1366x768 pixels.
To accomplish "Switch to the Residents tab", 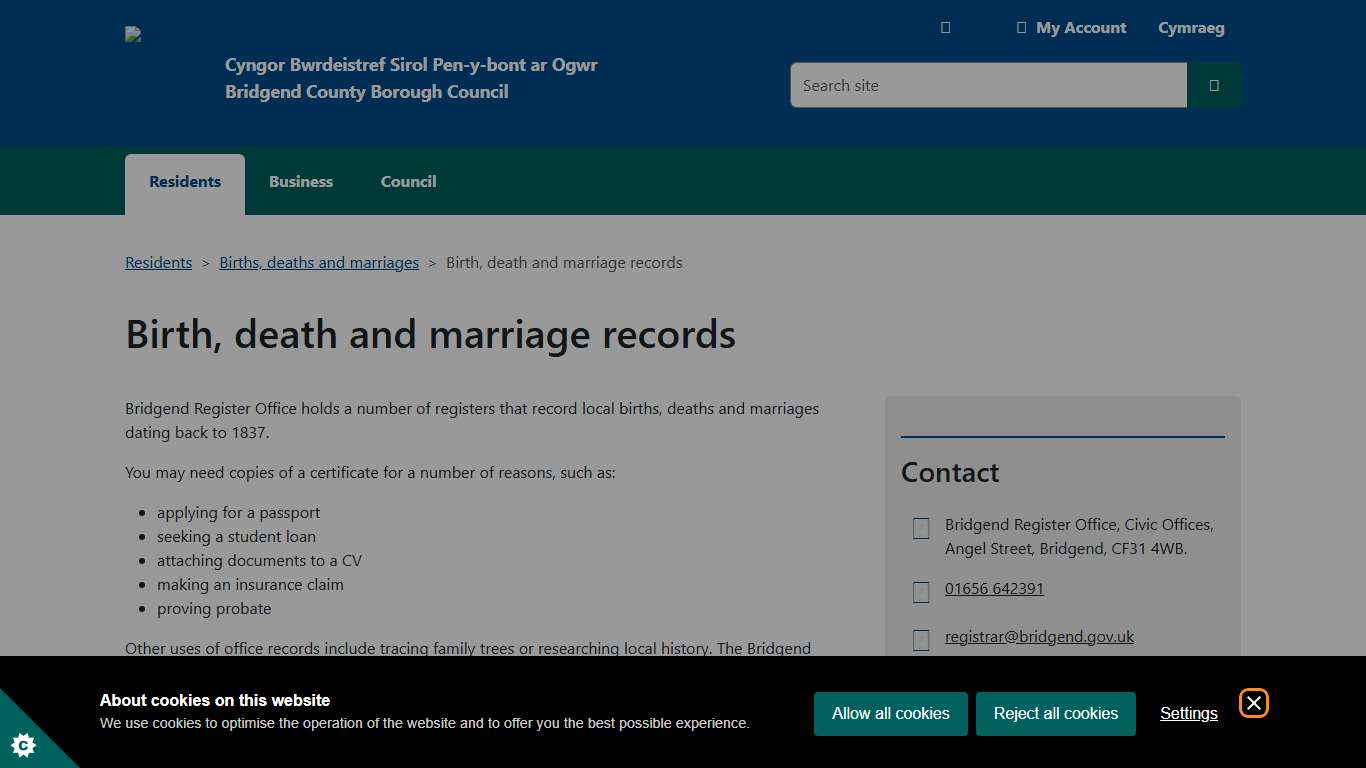I will [x=184, y=181].
